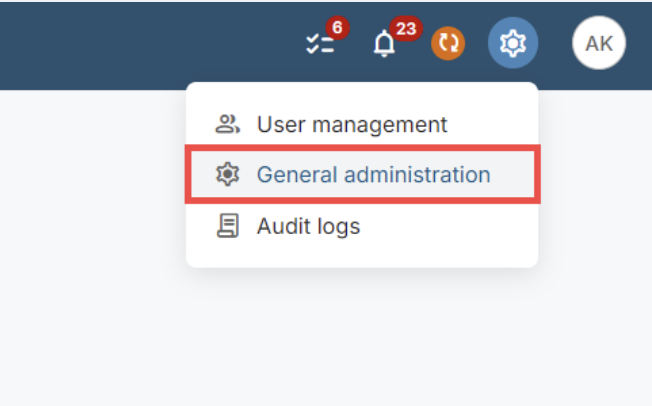This screenshot has height=406, width=652.
Task: Open Audit logs menu entry
Action: pyautogui.click(x=362, y=226)
